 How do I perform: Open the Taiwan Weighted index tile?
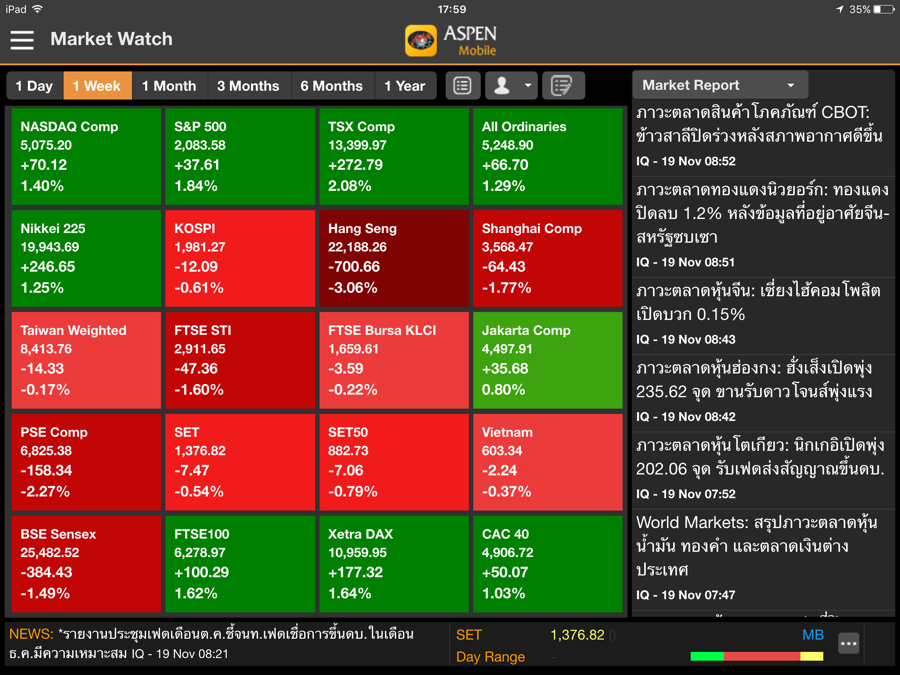coord(86,360)
